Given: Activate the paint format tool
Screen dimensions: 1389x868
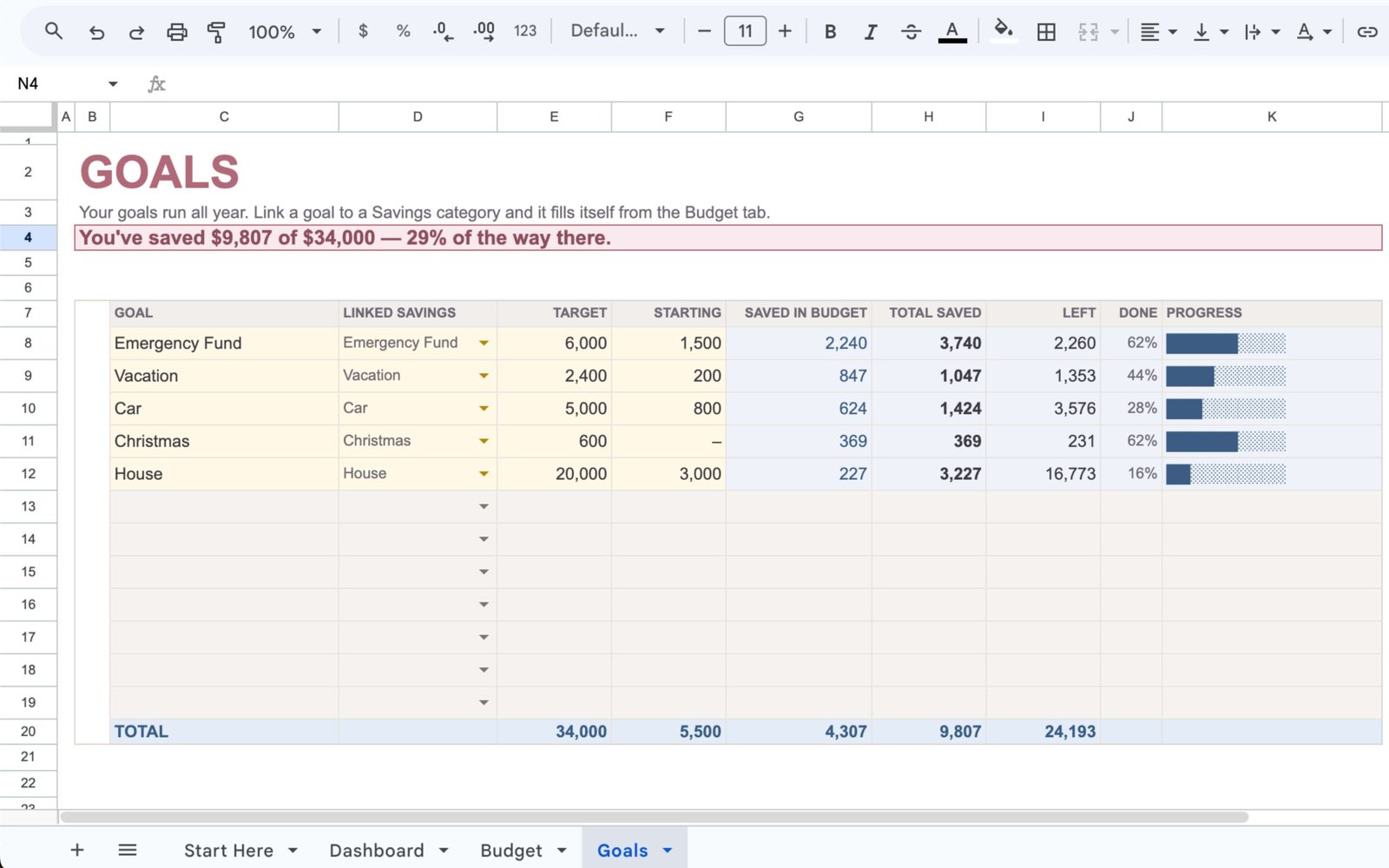Looking at the screenshot, I should coord(216,32).
